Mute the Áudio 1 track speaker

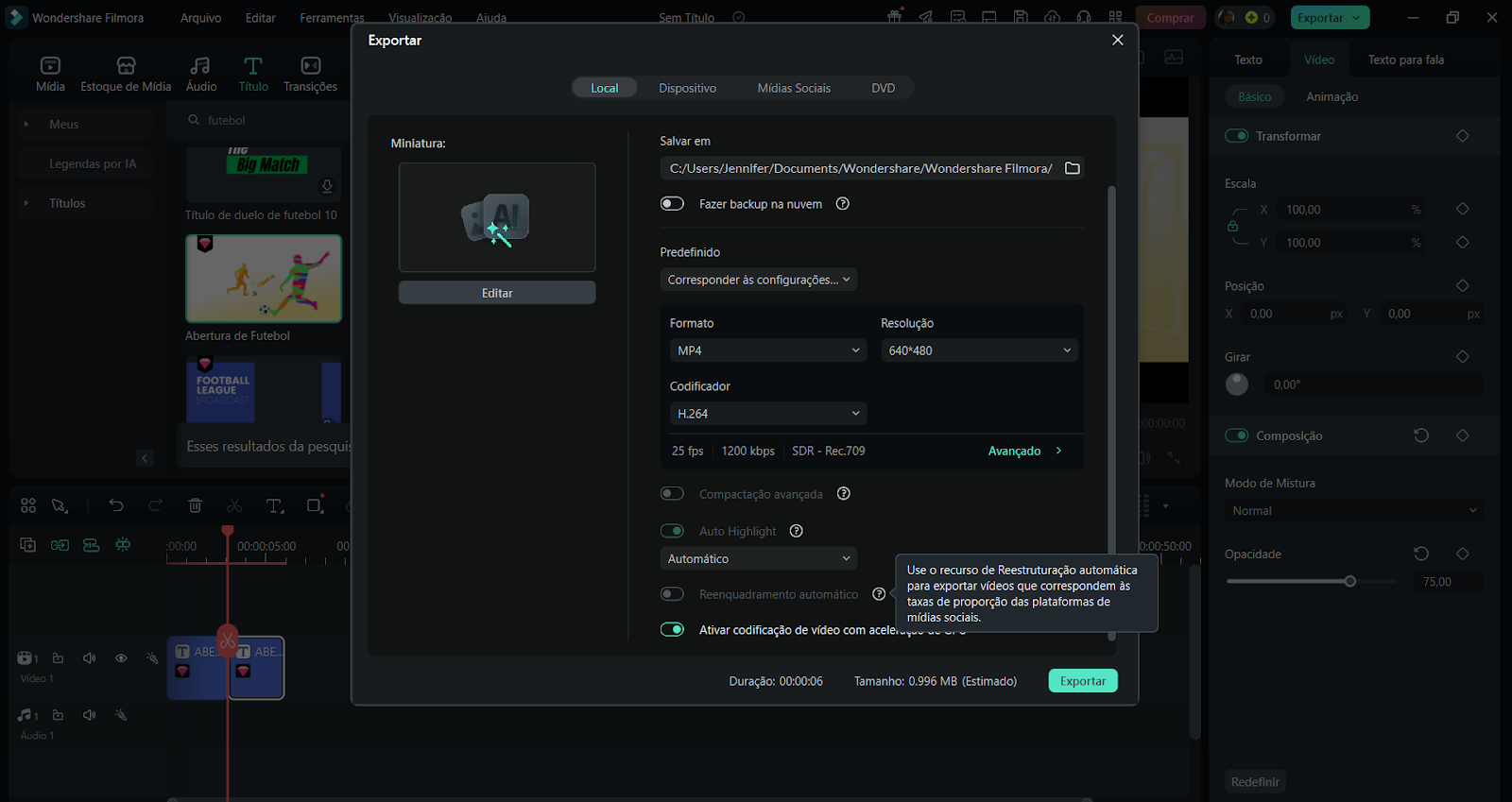89,715
